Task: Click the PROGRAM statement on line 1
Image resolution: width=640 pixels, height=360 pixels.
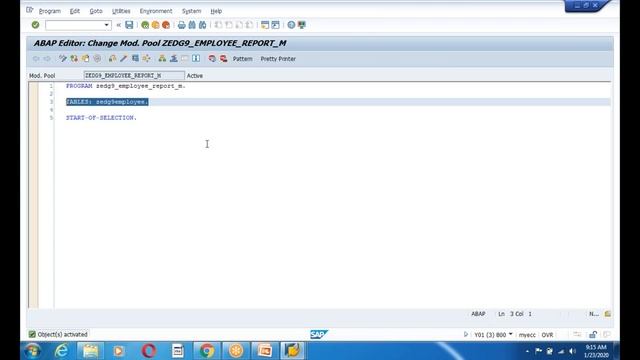Action: (126, 86)
